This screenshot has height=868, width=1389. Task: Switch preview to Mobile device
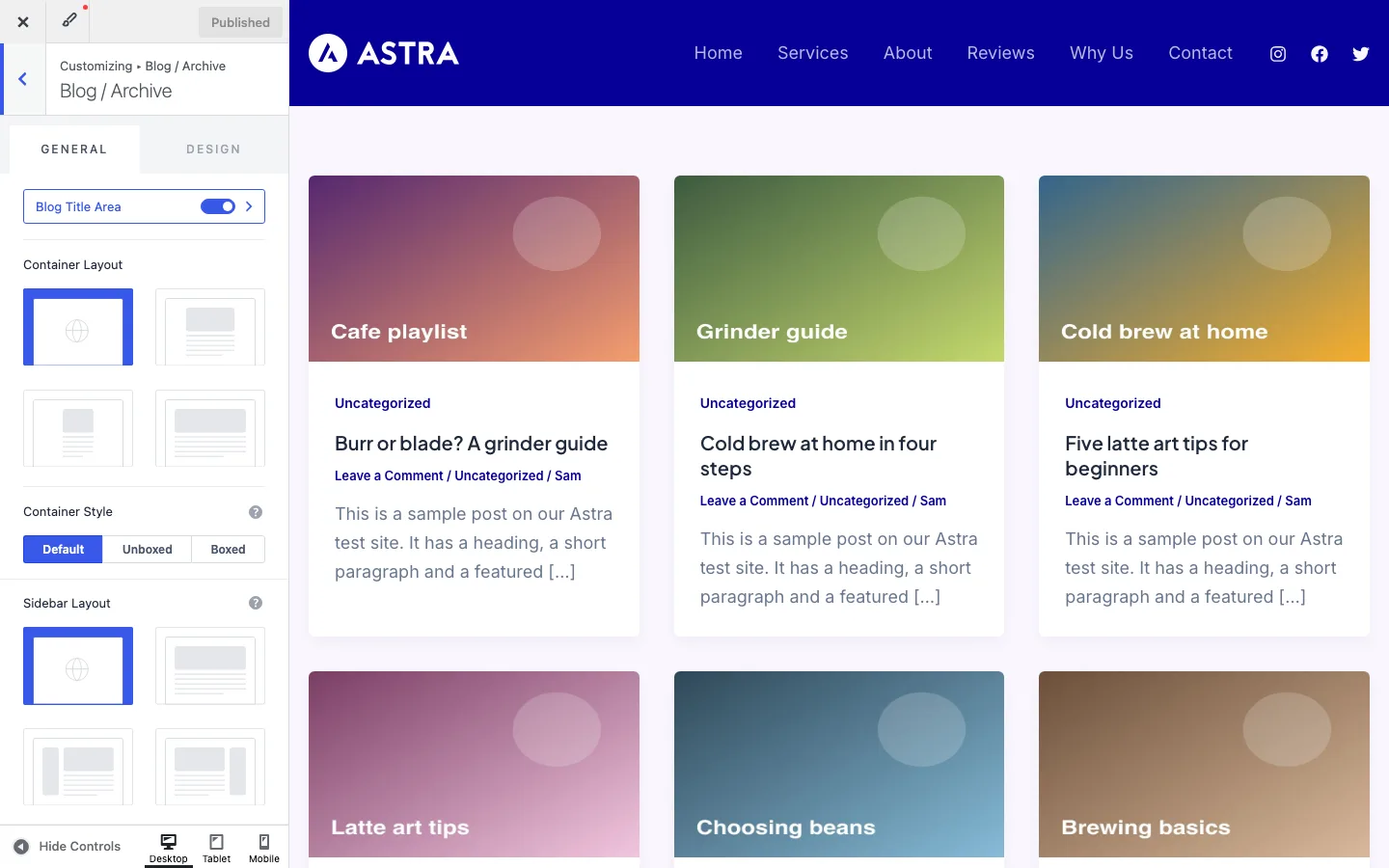[x=264, y=848]
